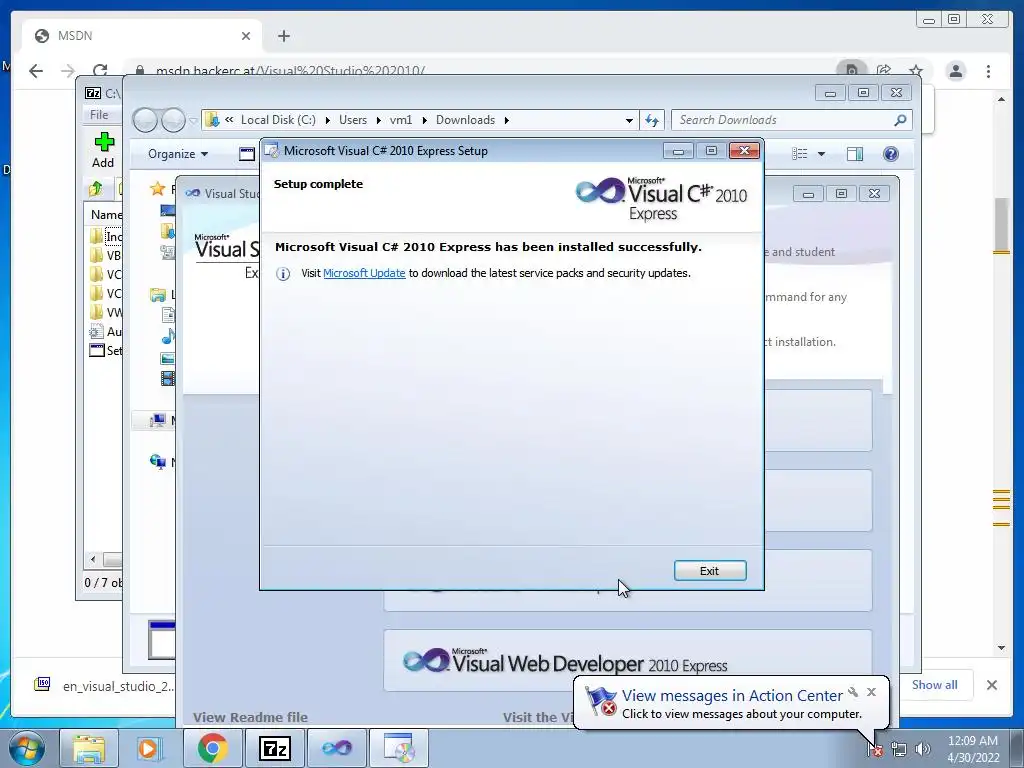Click the change view icon in Explorer
Screen dimensions: 1024x768
pos(800,154)
